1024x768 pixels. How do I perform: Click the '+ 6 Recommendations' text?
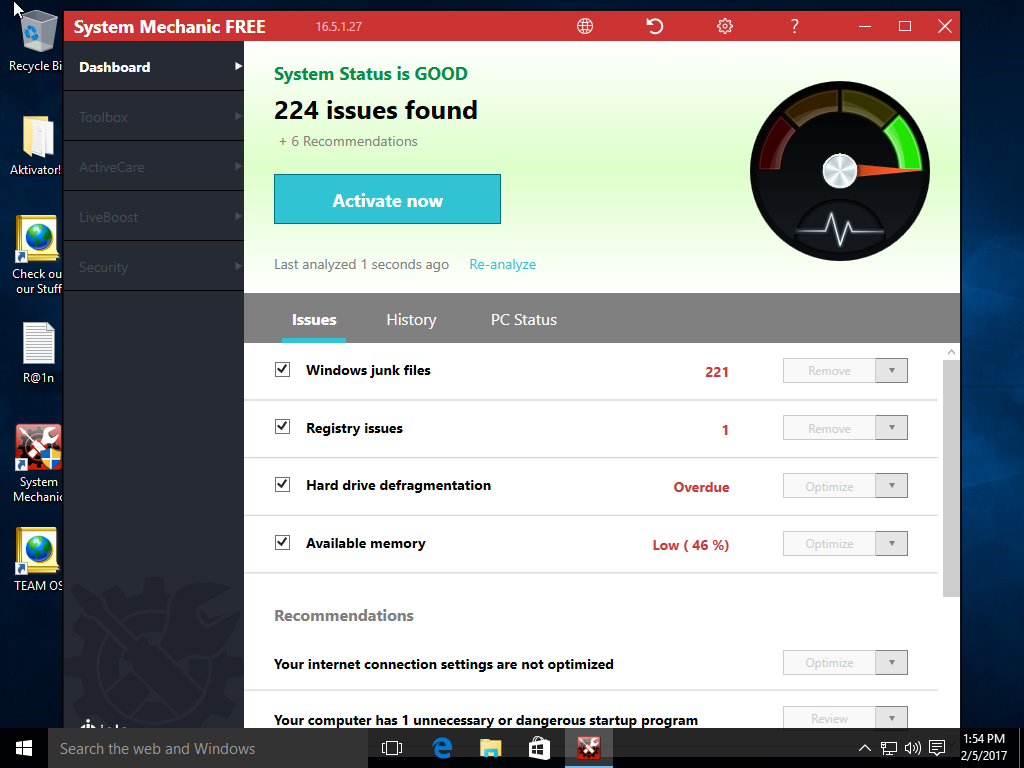[x=348, y=141]
